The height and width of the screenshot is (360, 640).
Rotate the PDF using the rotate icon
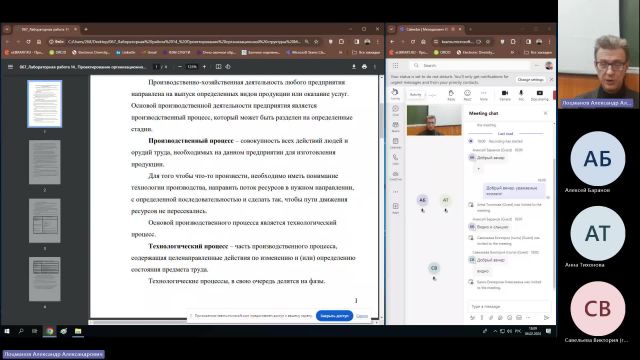(228, 67)
